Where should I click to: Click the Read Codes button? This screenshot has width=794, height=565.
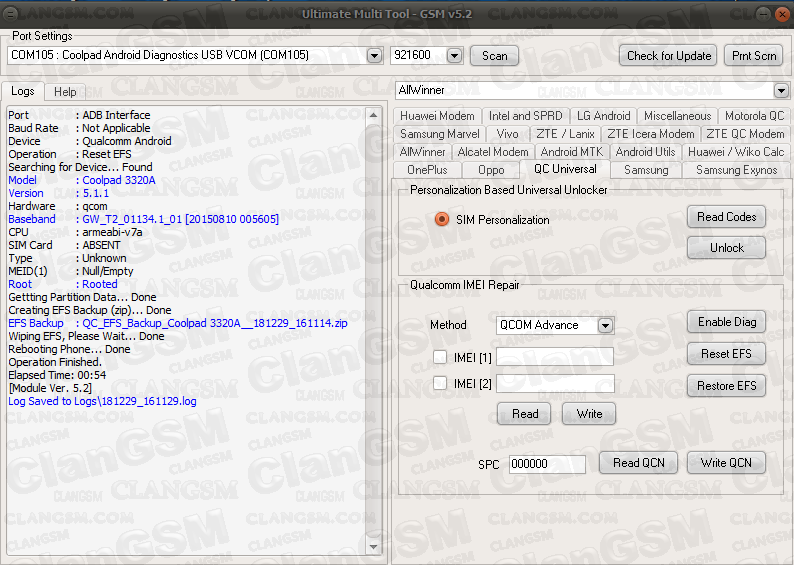(x=726, y=217)
